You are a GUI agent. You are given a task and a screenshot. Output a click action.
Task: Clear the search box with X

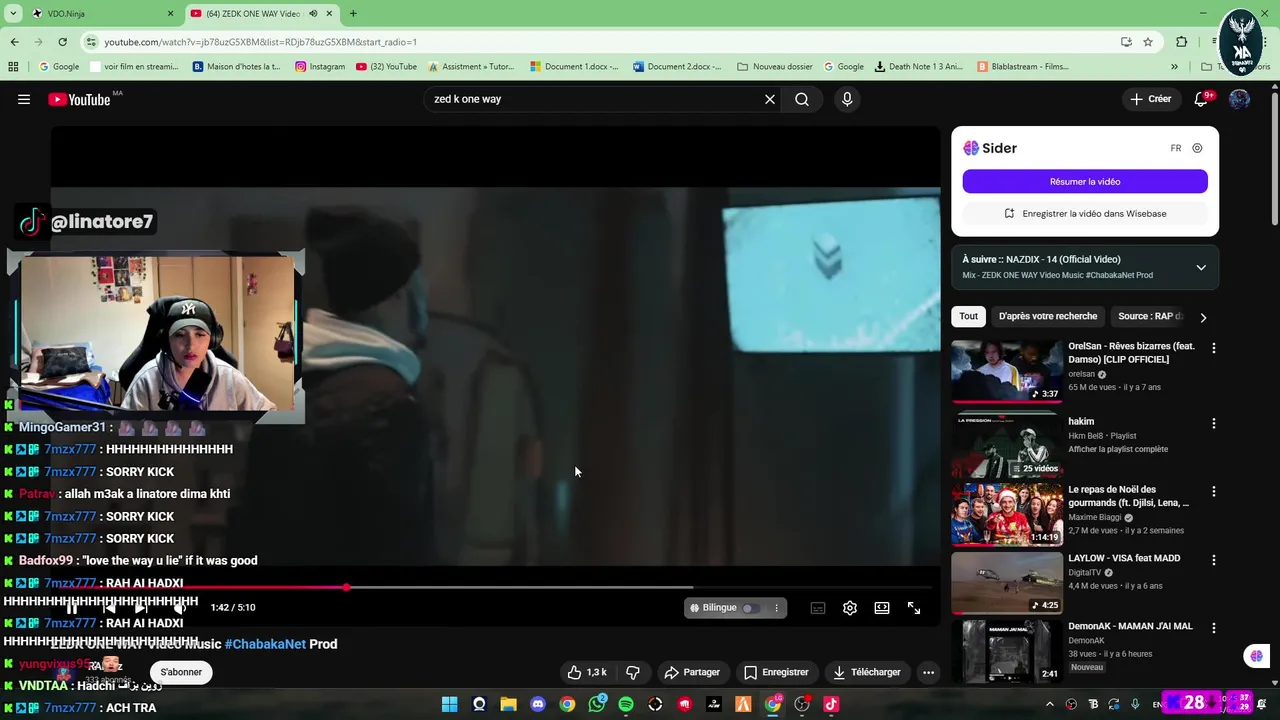point(770,99)
